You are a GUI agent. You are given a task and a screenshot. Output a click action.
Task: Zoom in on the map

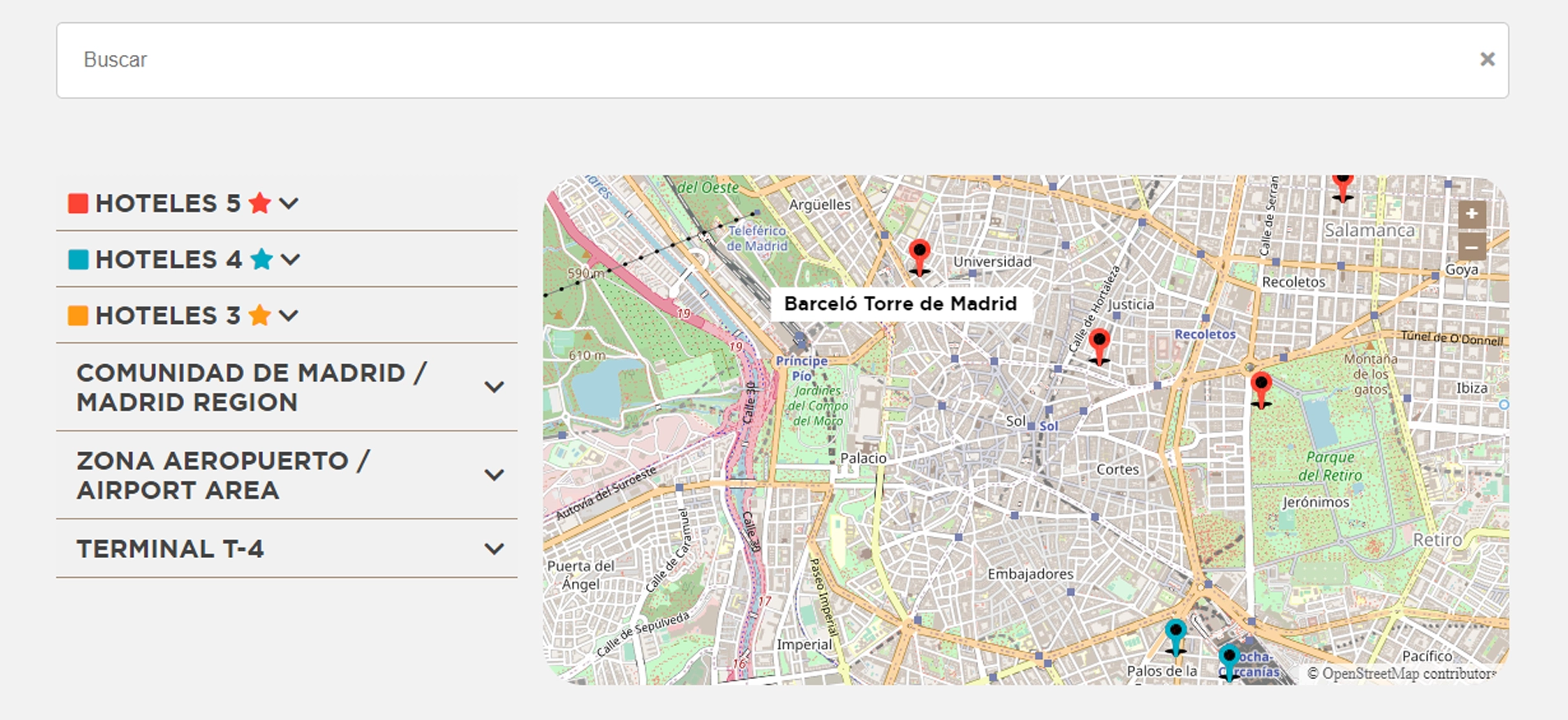tap(1472, 215)
